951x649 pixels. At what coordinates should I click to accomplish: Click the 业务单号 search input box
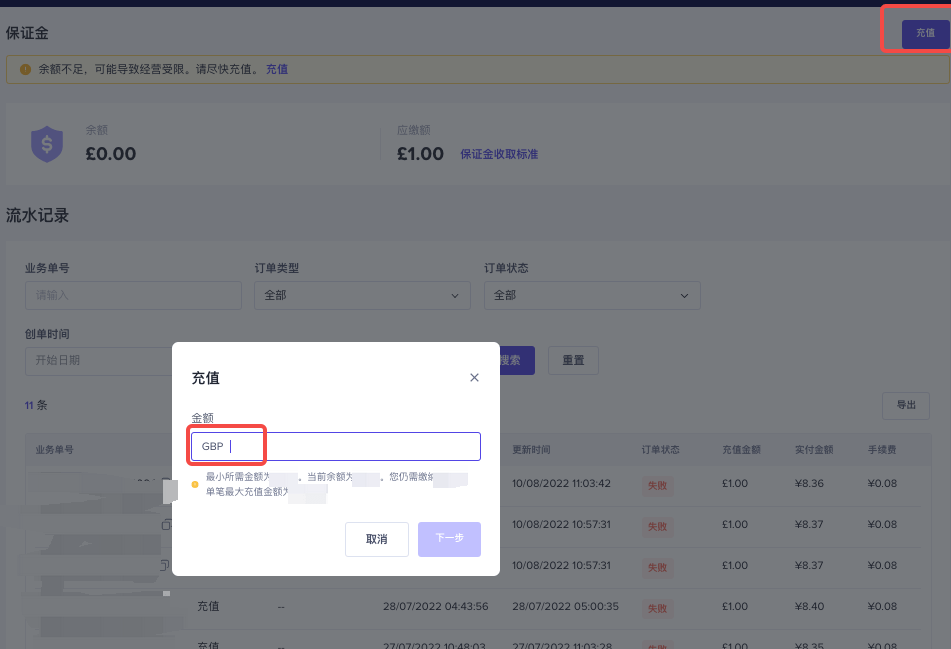click(x=132, y=295)
